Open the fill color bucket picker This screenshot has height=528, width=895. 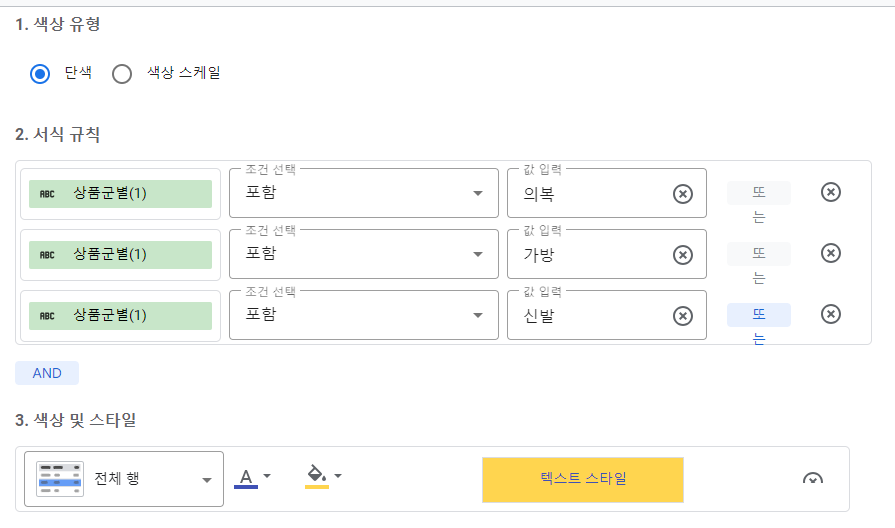[x=323, y=477]
